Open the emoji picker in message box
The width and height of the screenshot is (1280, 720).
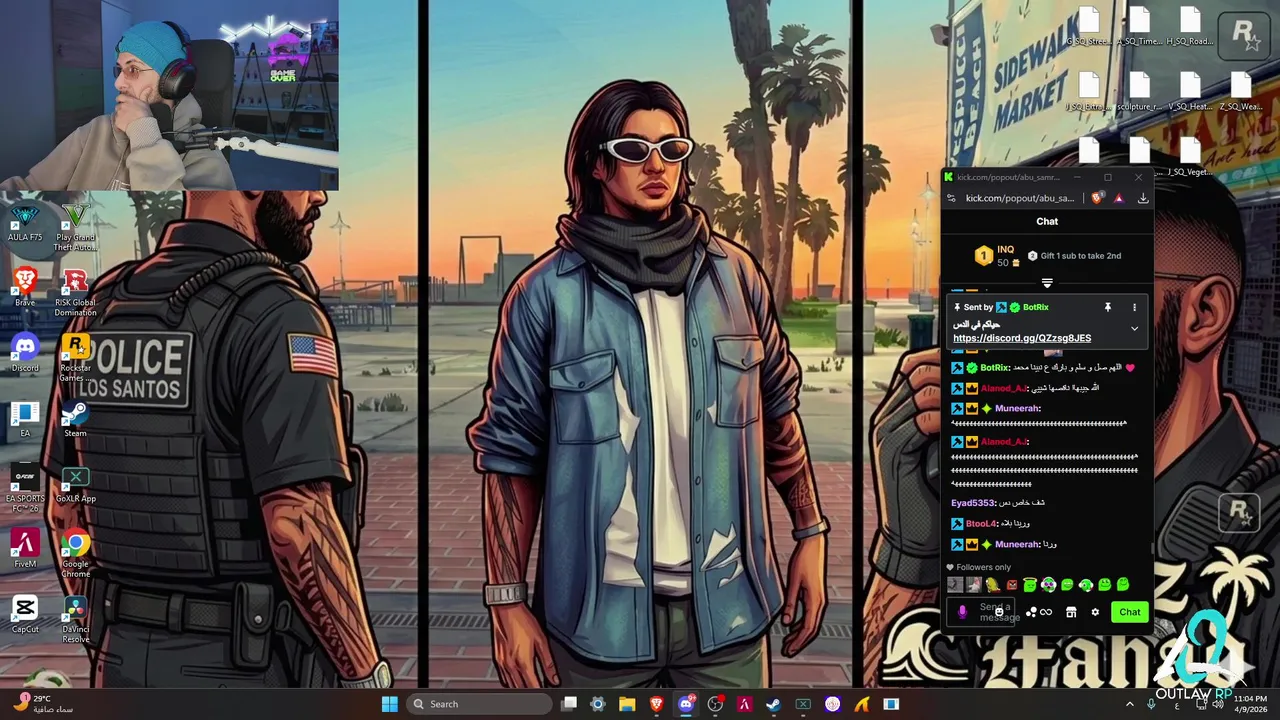(x=999, y=612)
